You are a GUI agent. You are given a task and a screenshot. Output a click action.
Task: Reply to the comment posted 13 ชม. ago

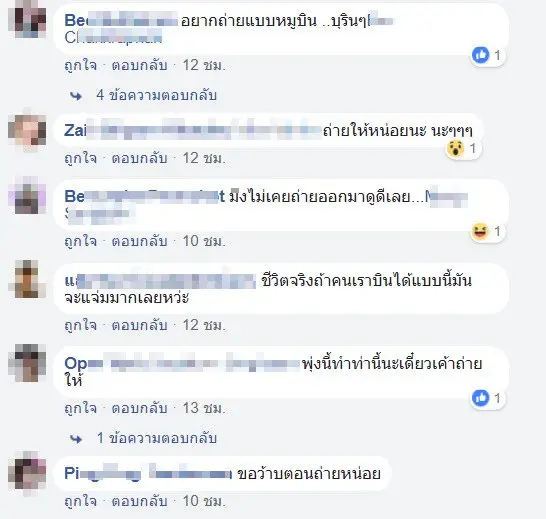tap(139, 408)
